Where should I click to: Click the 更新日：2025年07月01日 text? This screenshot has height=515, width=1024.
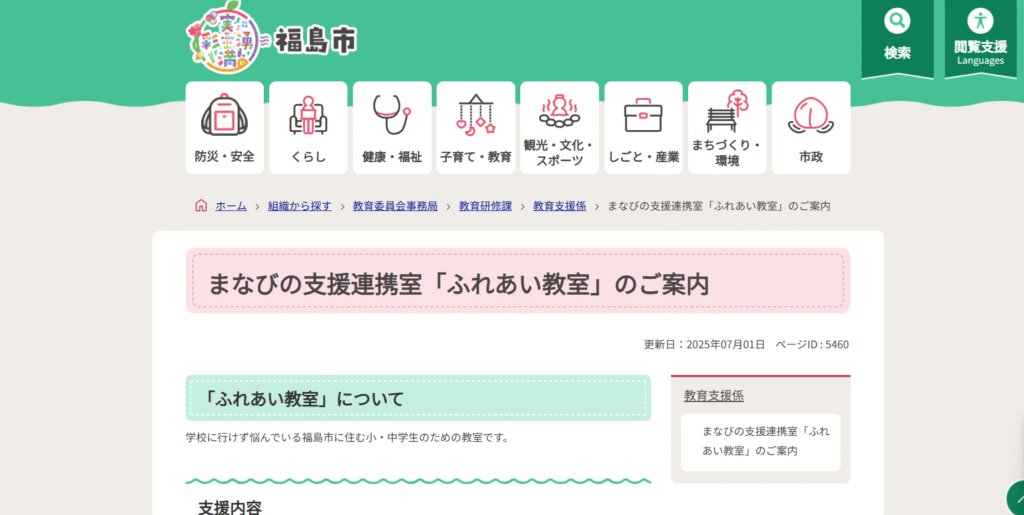point(704,345)
